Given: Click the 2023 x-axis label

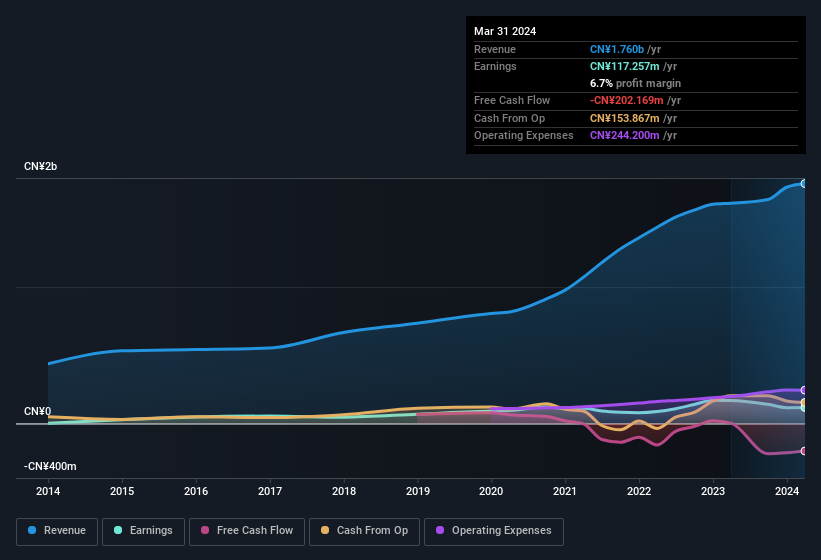Looking at the screenshot, I should point(713,491).
